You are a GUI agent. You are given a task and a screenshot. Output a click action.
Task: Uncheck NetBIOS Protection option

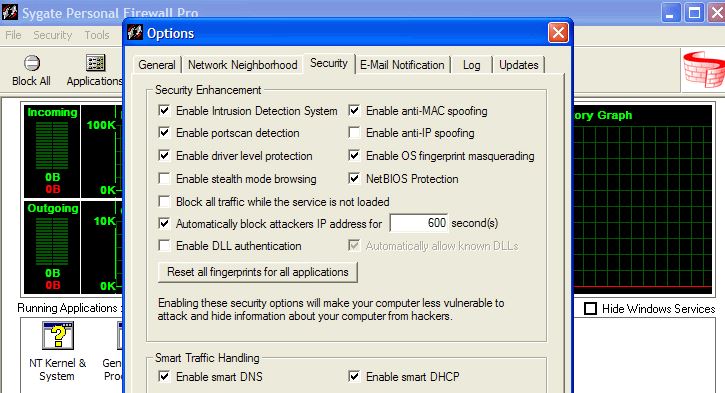tap(354, 178)
